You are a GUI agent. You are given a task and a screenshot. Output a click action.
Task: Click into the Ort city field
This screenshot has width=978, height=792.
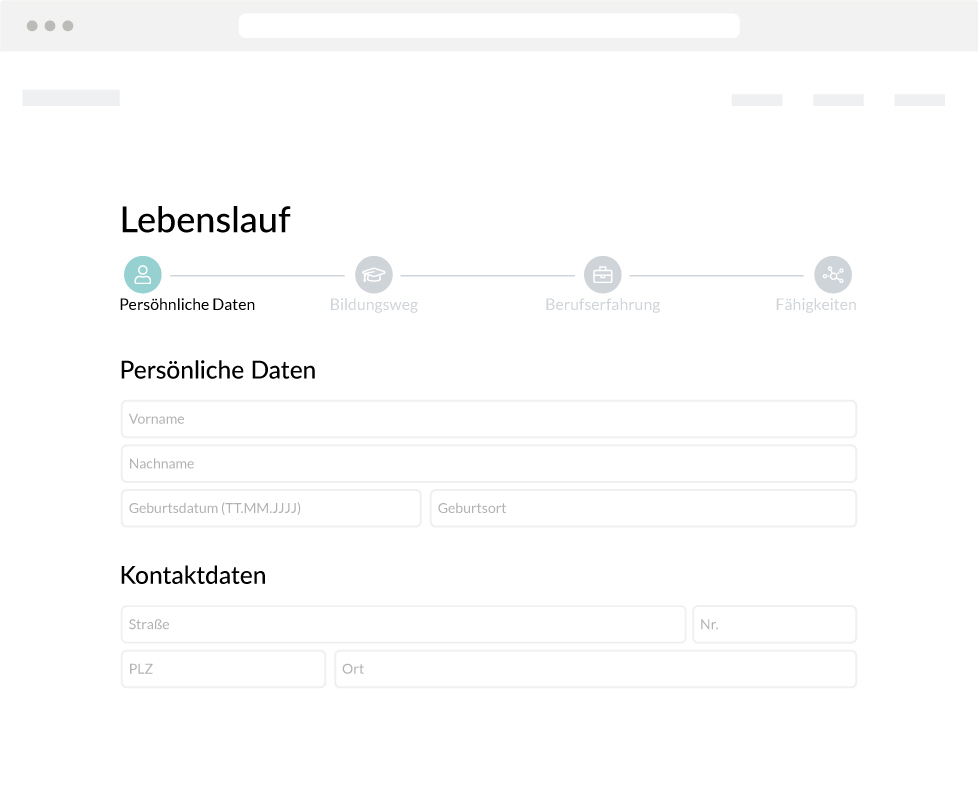(595, 669)
